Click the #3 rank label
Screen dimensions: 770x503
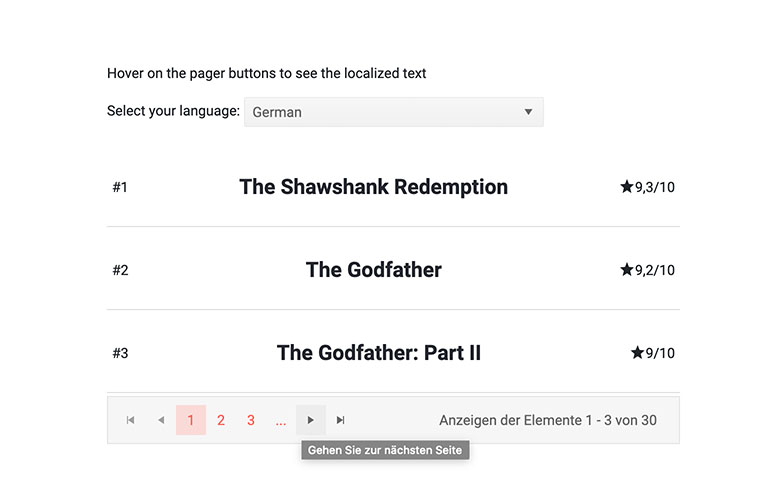(120, 353)
